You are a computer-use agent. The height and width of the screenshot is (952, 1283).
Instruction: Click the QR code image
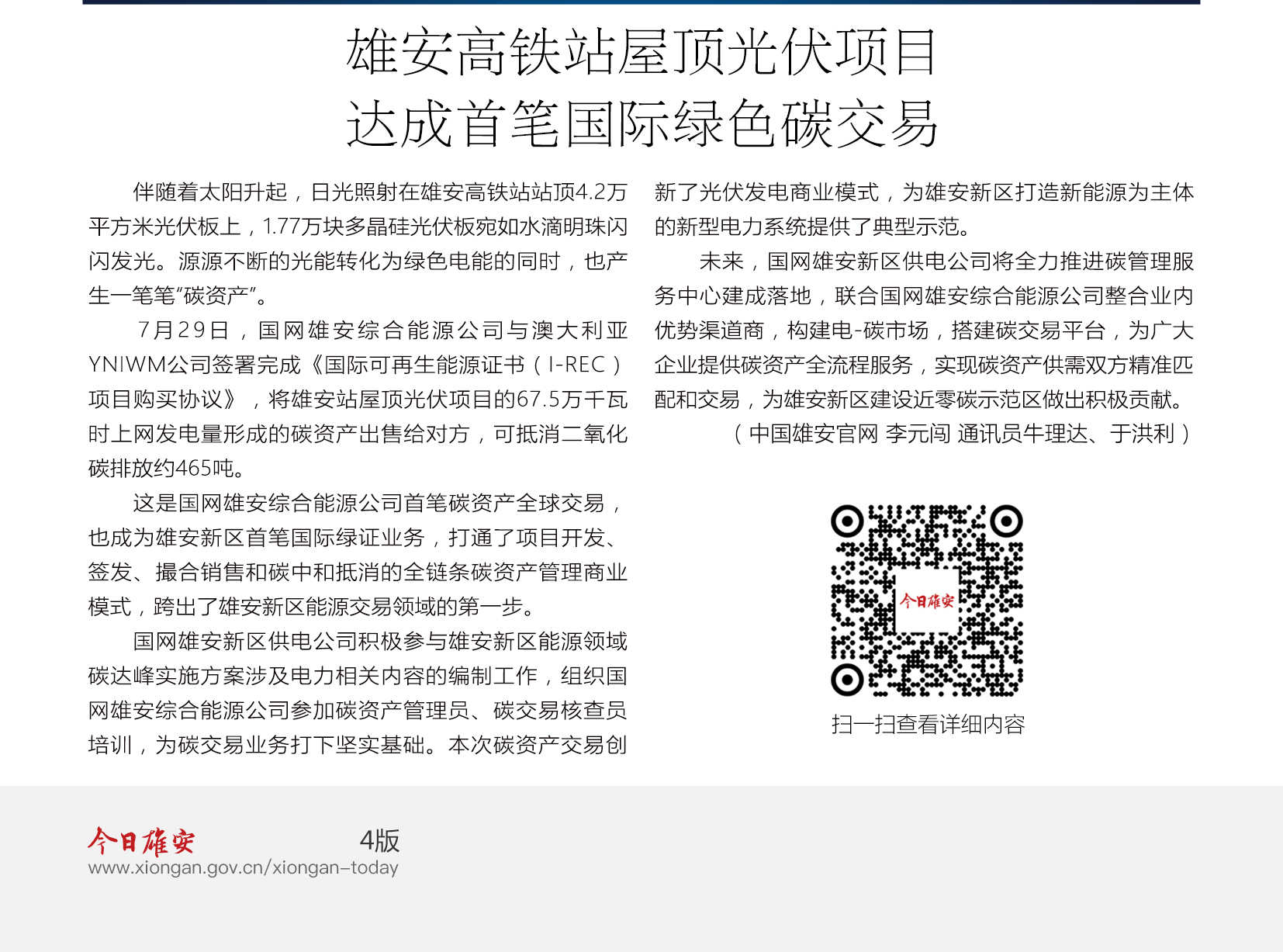pos(927,601)
